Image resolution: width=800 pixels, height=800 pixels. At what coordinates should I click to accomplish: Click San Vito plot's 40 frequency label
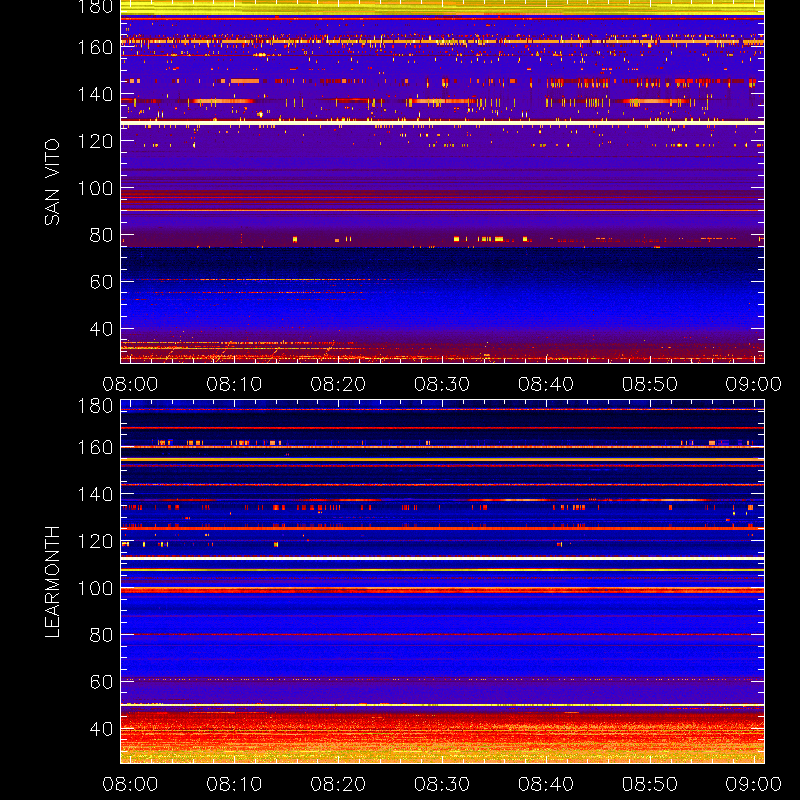coord(101,329)
